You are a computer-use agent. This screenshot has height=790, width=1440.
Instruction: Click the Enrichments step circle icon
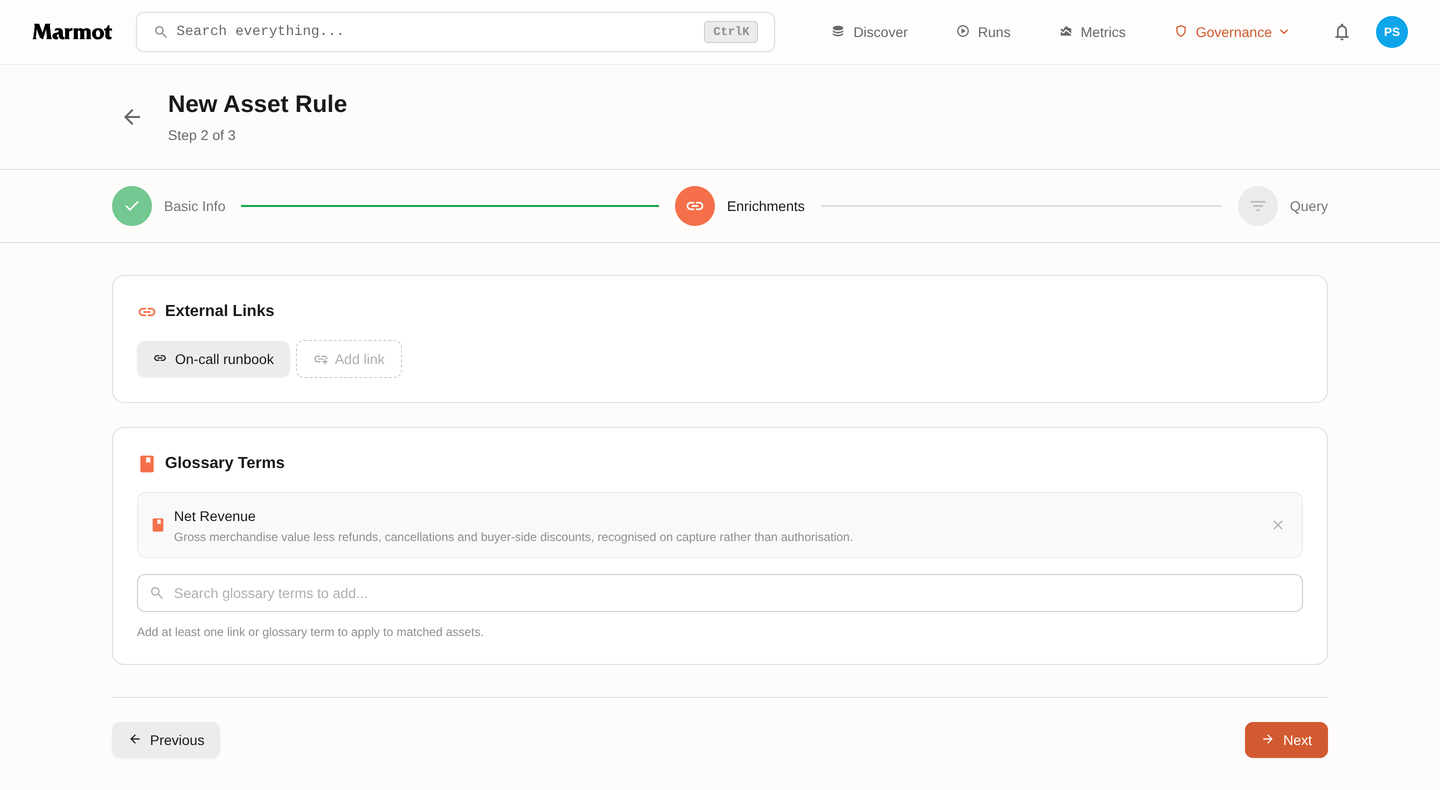[695, 206]
